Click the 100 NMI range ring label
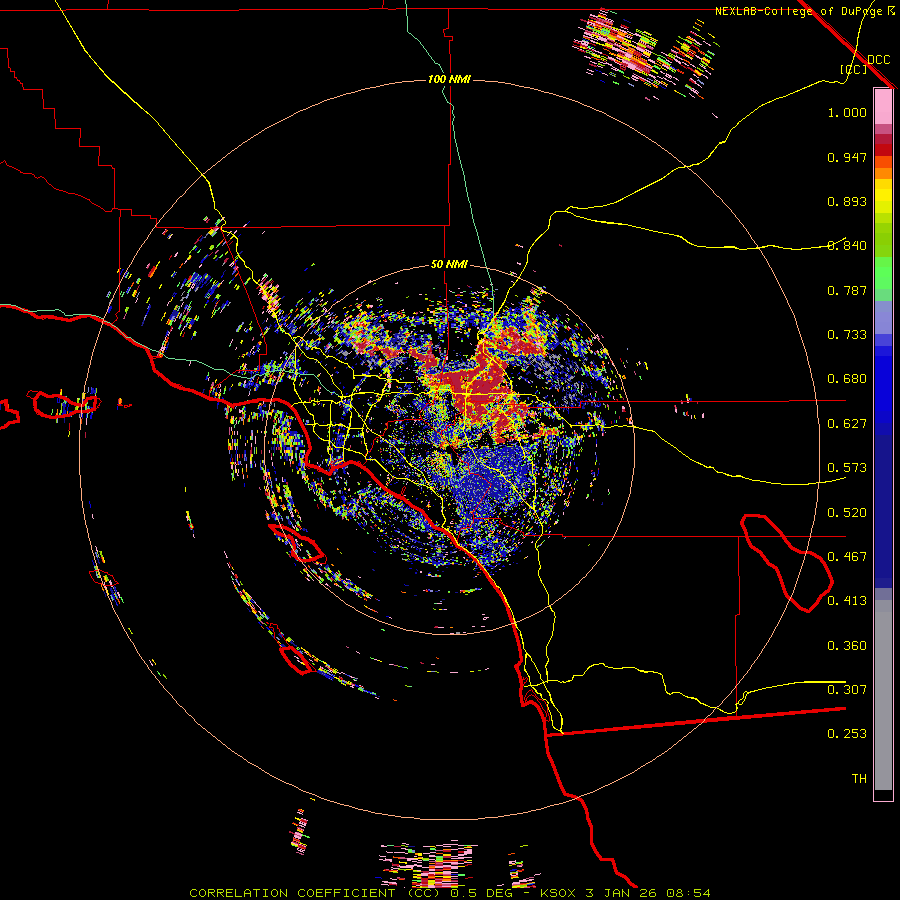The width and height of the screenshot is (900, 900). 449,79
